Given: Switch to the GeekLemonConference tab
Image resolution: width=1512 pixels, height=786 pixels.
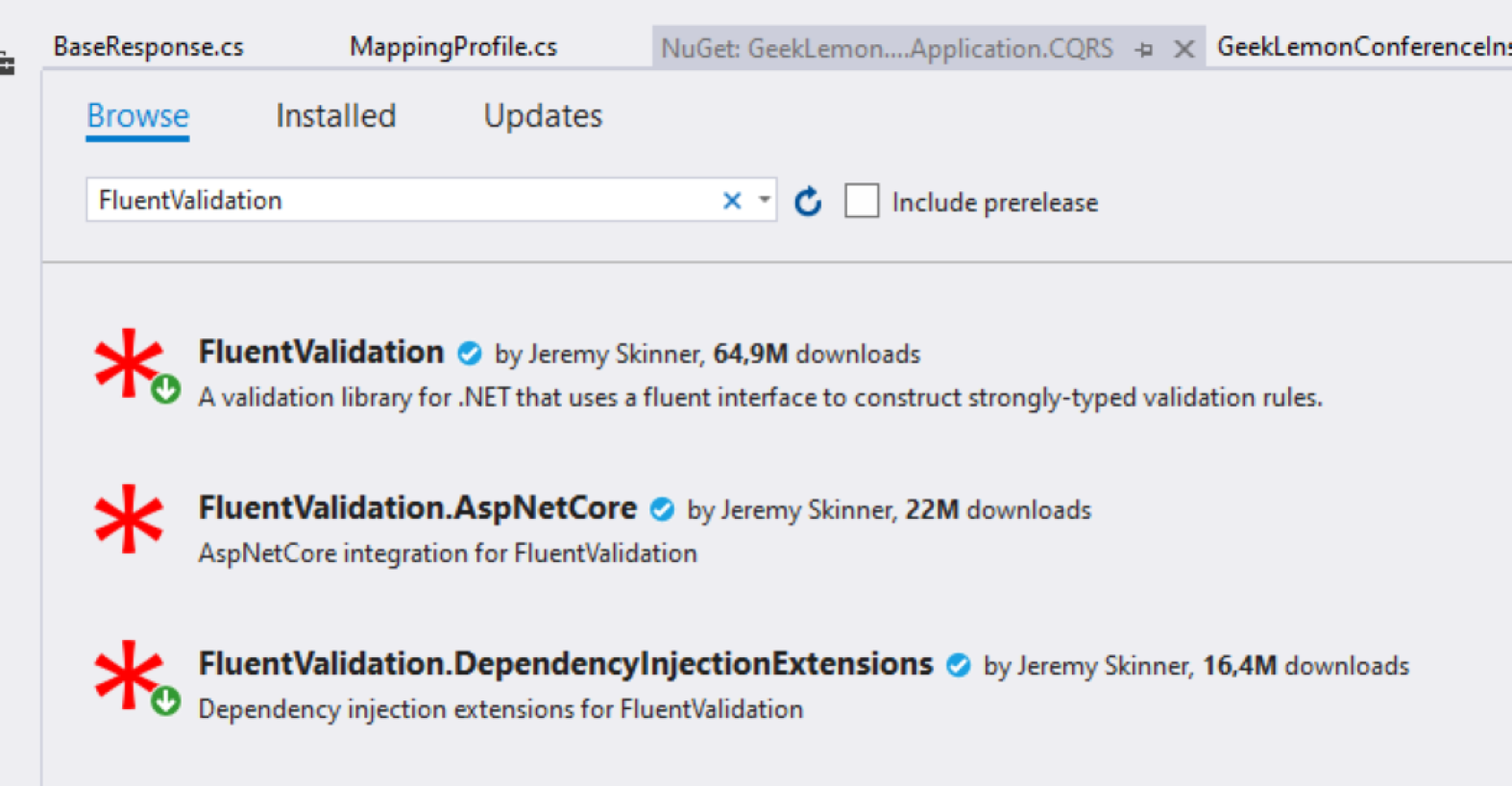Looking at the screenshot, I should point(1364,47).
